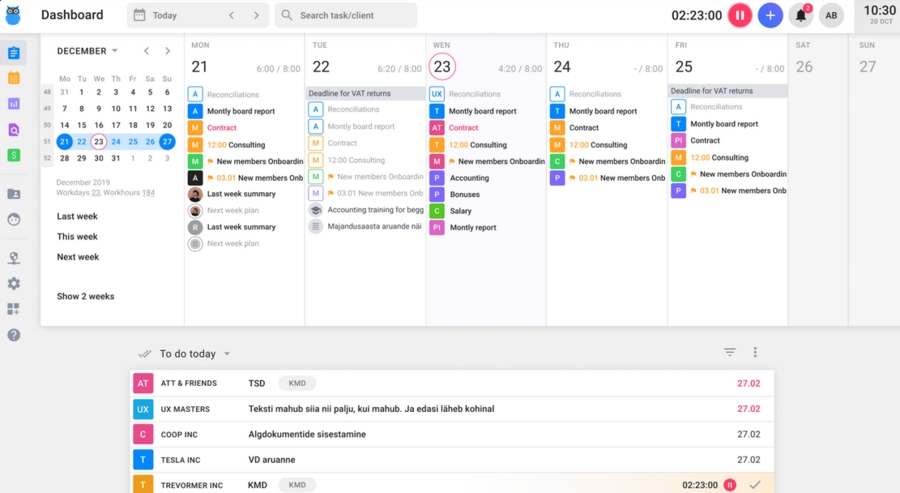Go to next month in mini calendar
This screenshot has width=900, height=493.
(167, 51)
